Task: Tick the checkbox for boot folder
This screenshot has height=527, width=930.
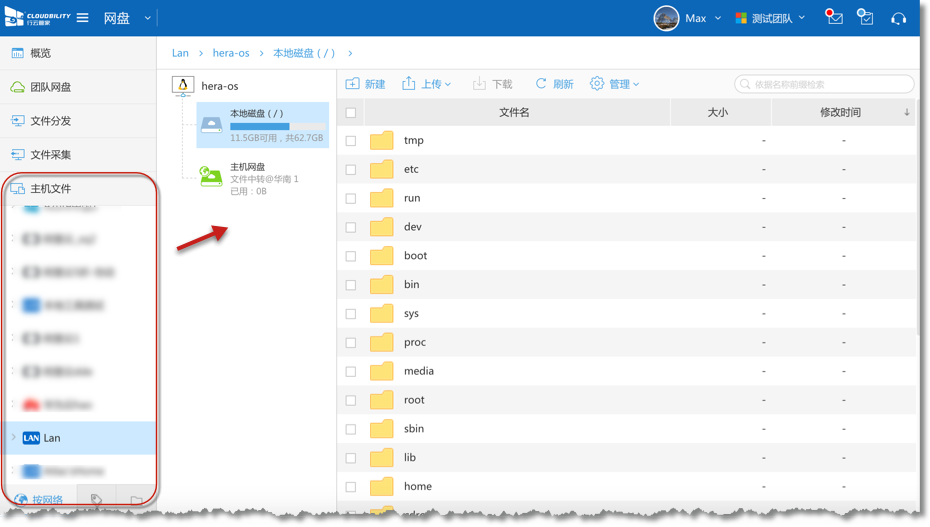Action: coord(351,256)
